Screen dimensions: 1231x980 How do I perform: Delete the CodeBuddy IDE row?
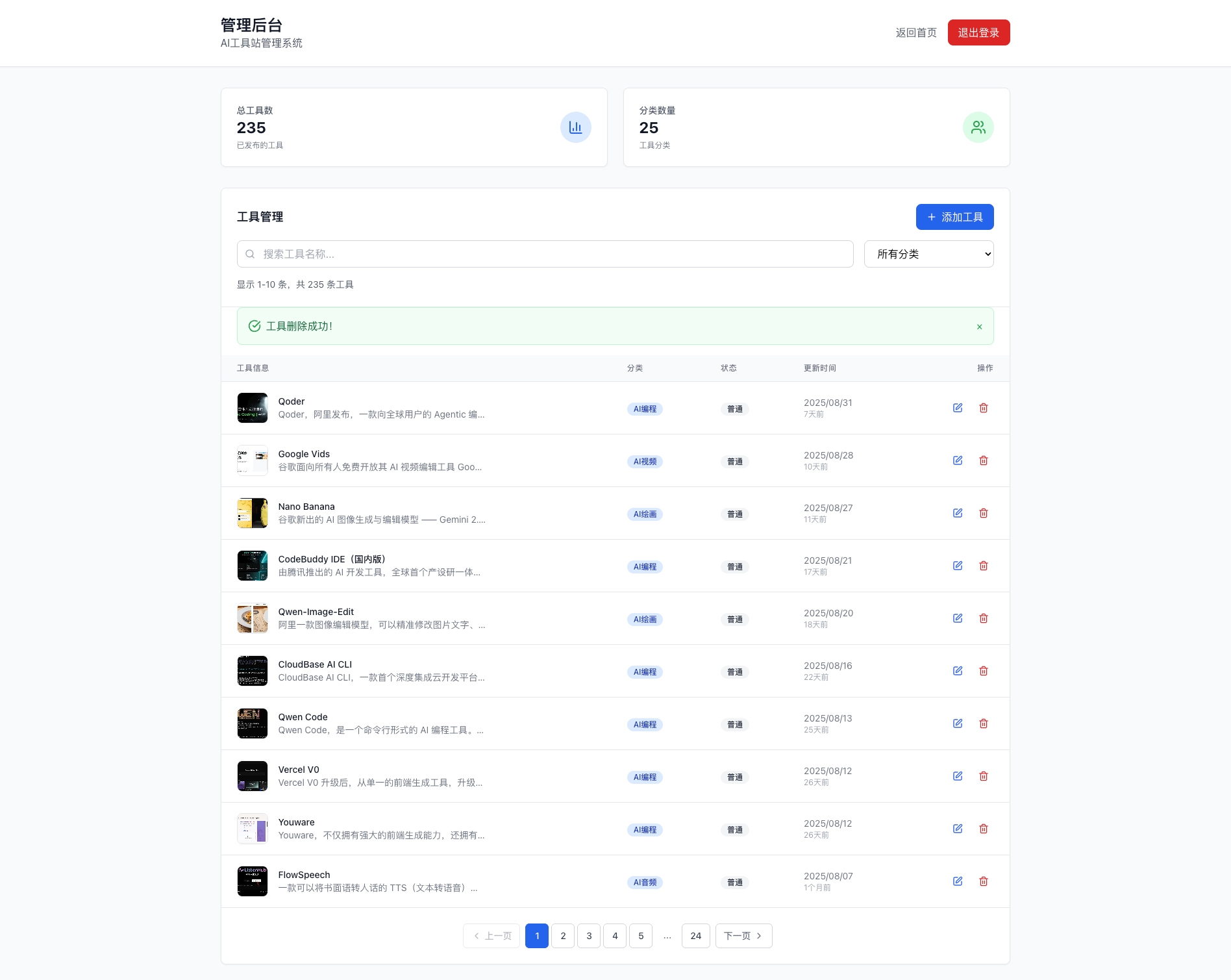984,566
